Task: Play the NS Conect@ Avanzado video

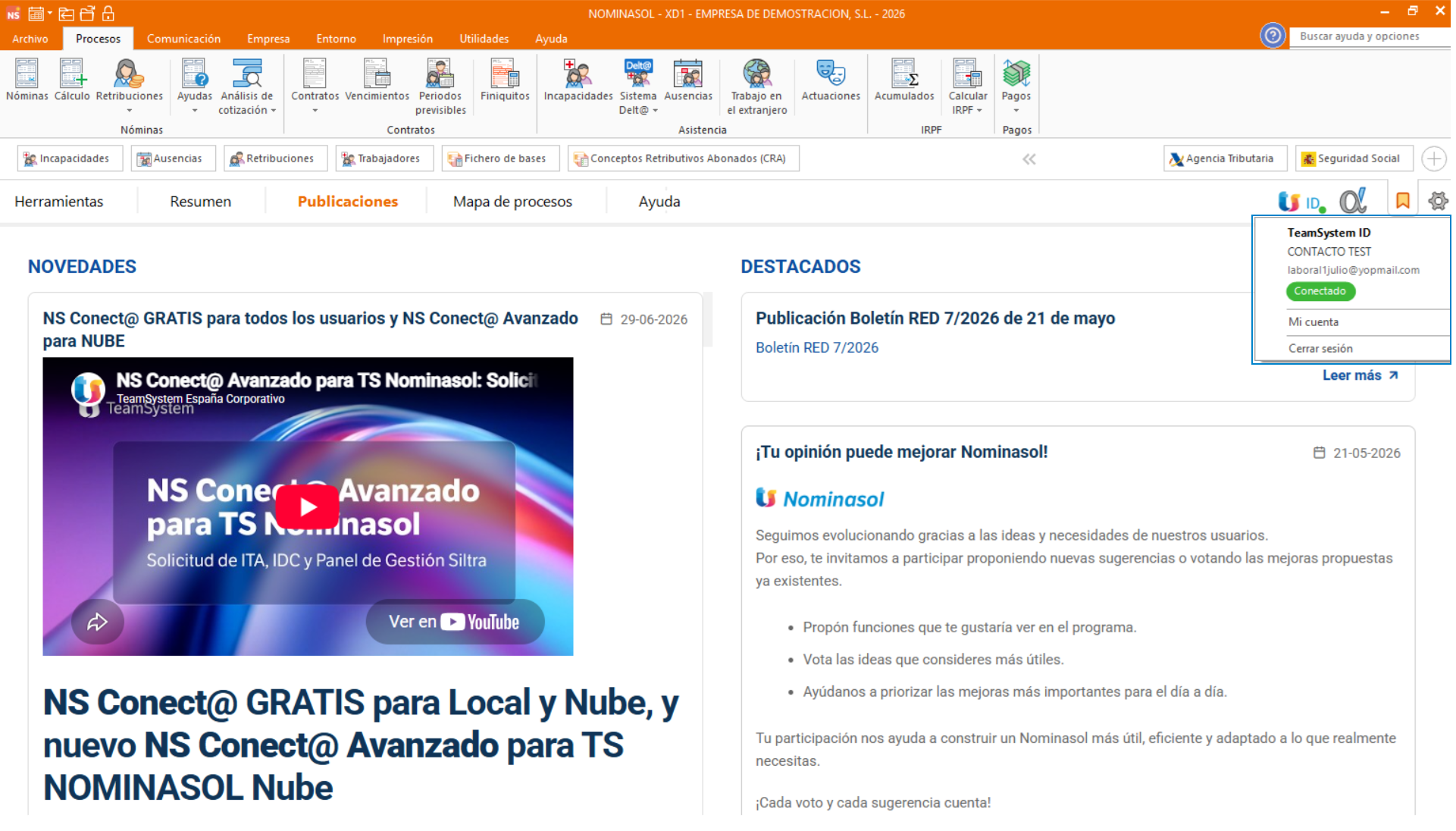Action: pyautogui.click(x=307, y=506)
